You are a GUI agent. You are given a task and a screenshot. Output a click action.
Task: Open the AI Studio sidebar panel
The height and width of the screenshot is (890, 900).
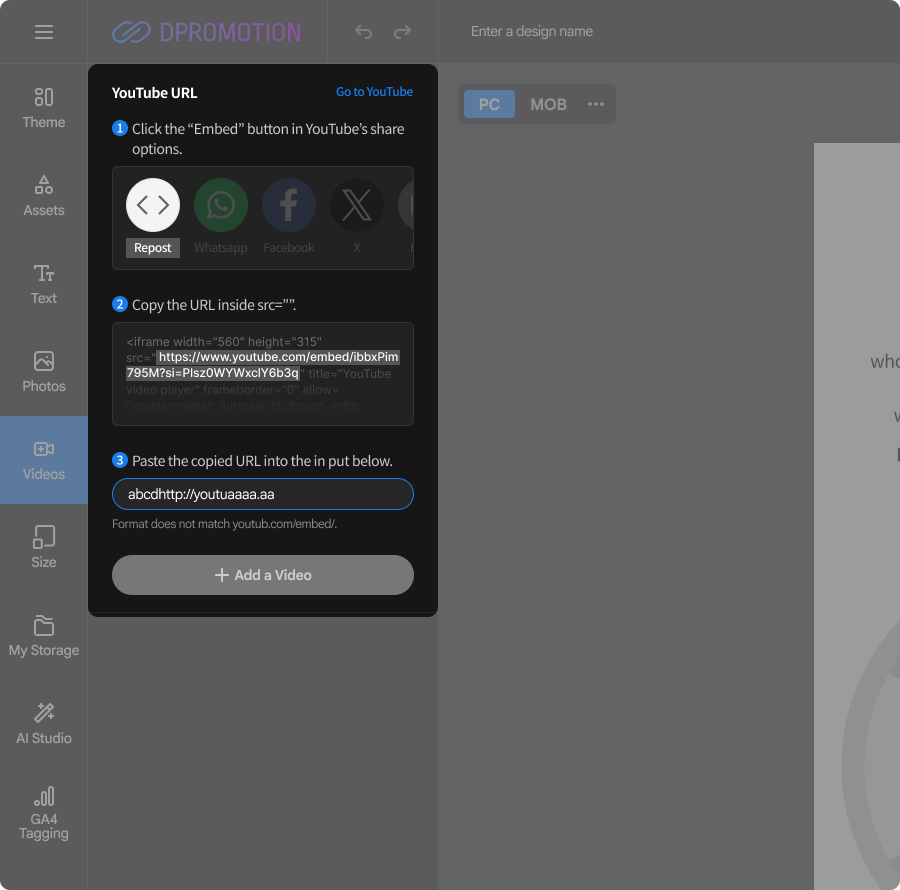tap(44, 723)
